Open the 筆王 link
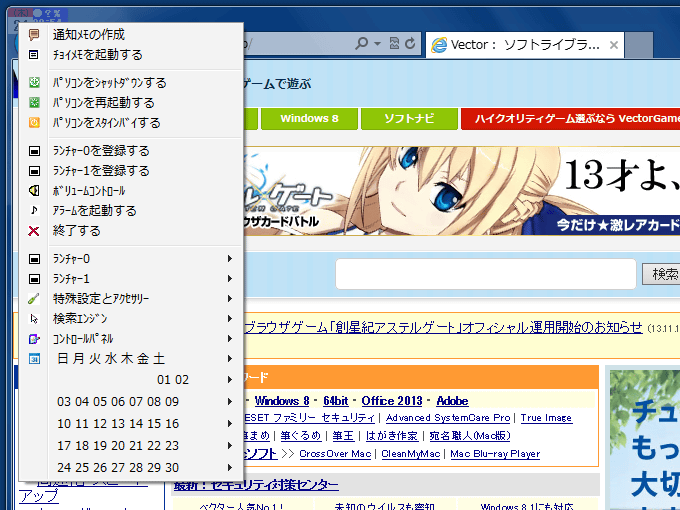The width and height of the screenshot is (680, 510). [343, 436]
